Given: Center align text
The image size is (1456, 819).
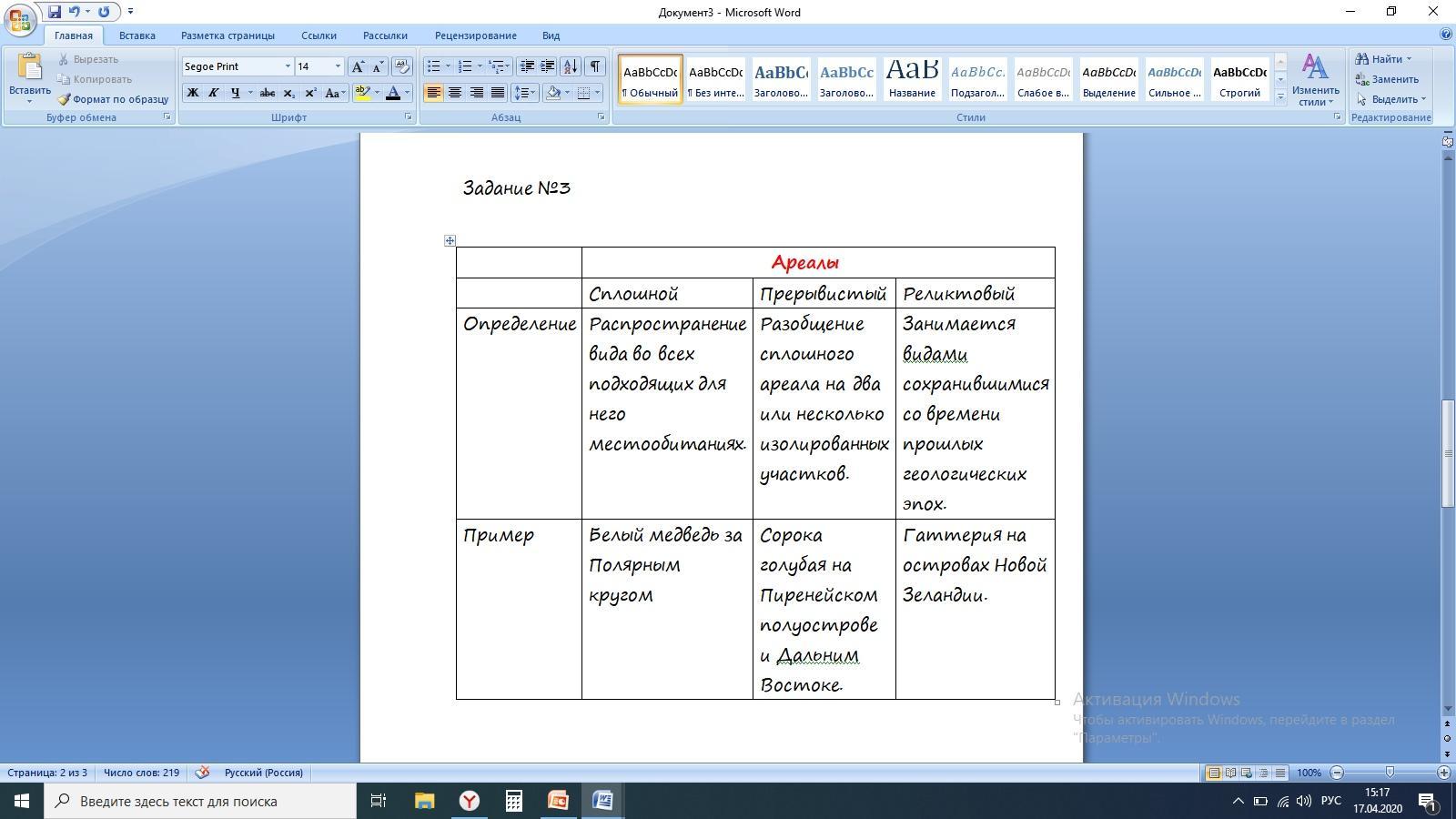Looking at the screenshot, I should click(x=454, y=93).
